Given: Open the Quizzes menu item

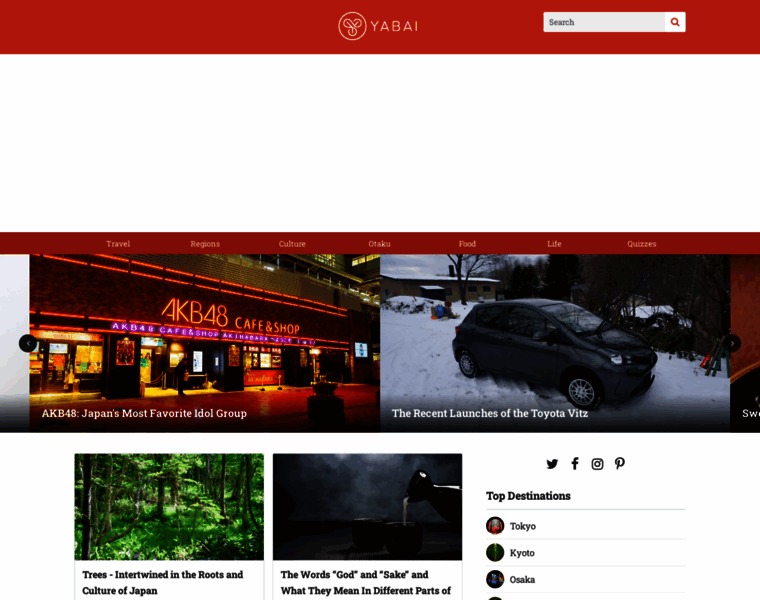Looking at the screenshot, I should tap(642, 244).
